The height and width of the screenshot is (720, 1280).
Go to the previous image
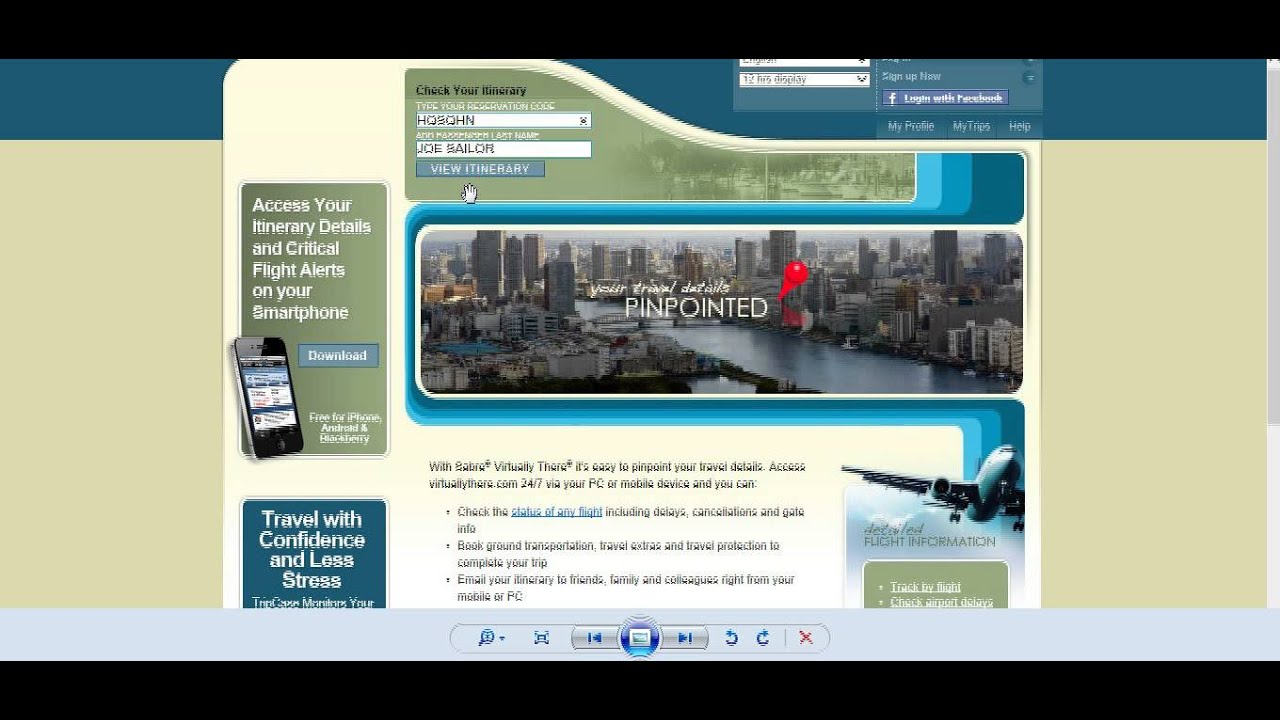coord(594,638)
